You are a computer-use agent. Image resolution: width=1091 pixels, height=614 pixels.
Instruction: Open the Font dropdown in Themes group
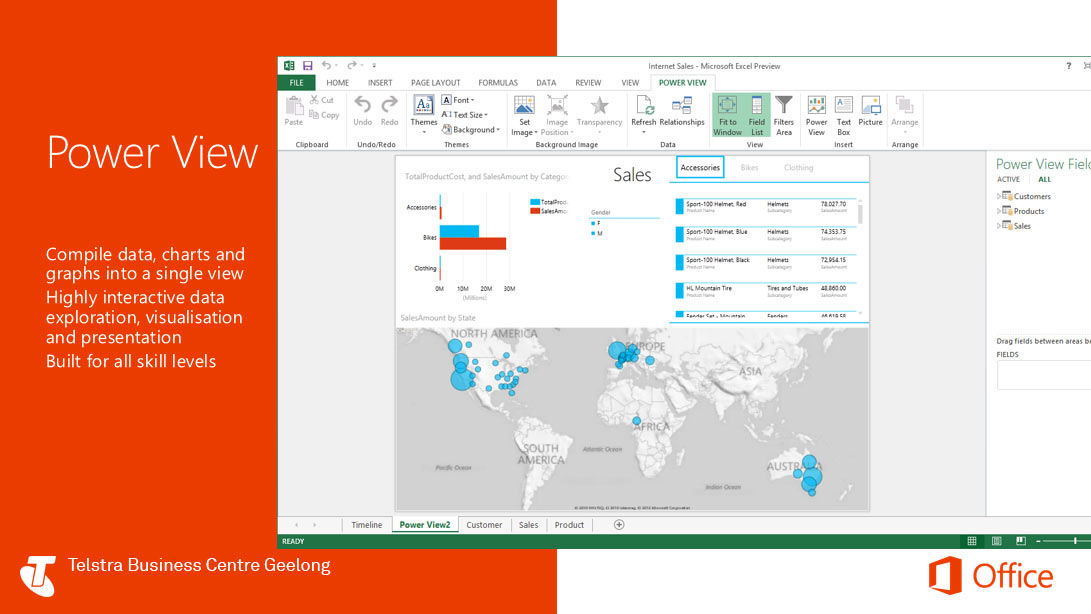click(459, 100)
